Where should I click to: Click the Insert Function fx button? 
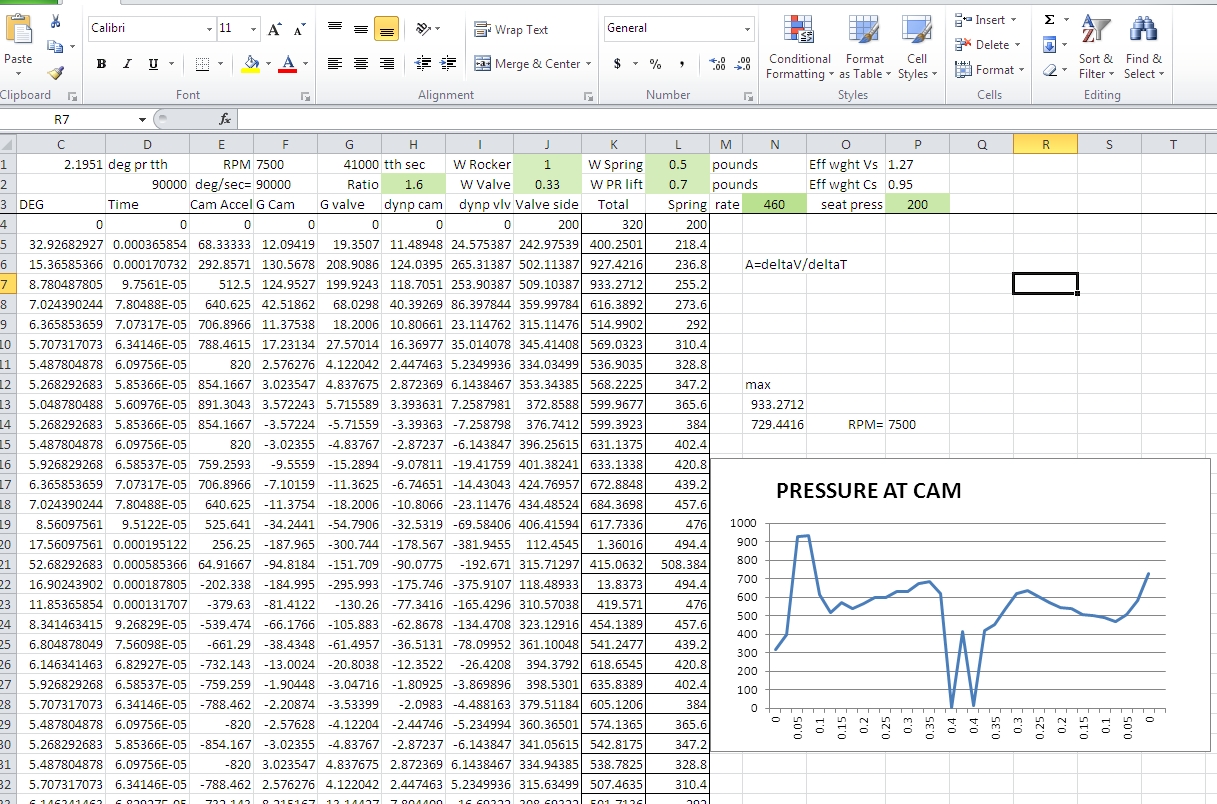coord(226,118)
